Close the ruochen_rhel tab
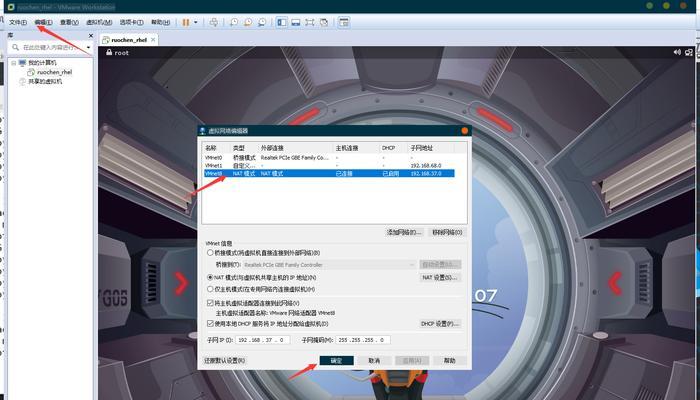Viewport: 700px width, 400px height. tap(153, 40)
